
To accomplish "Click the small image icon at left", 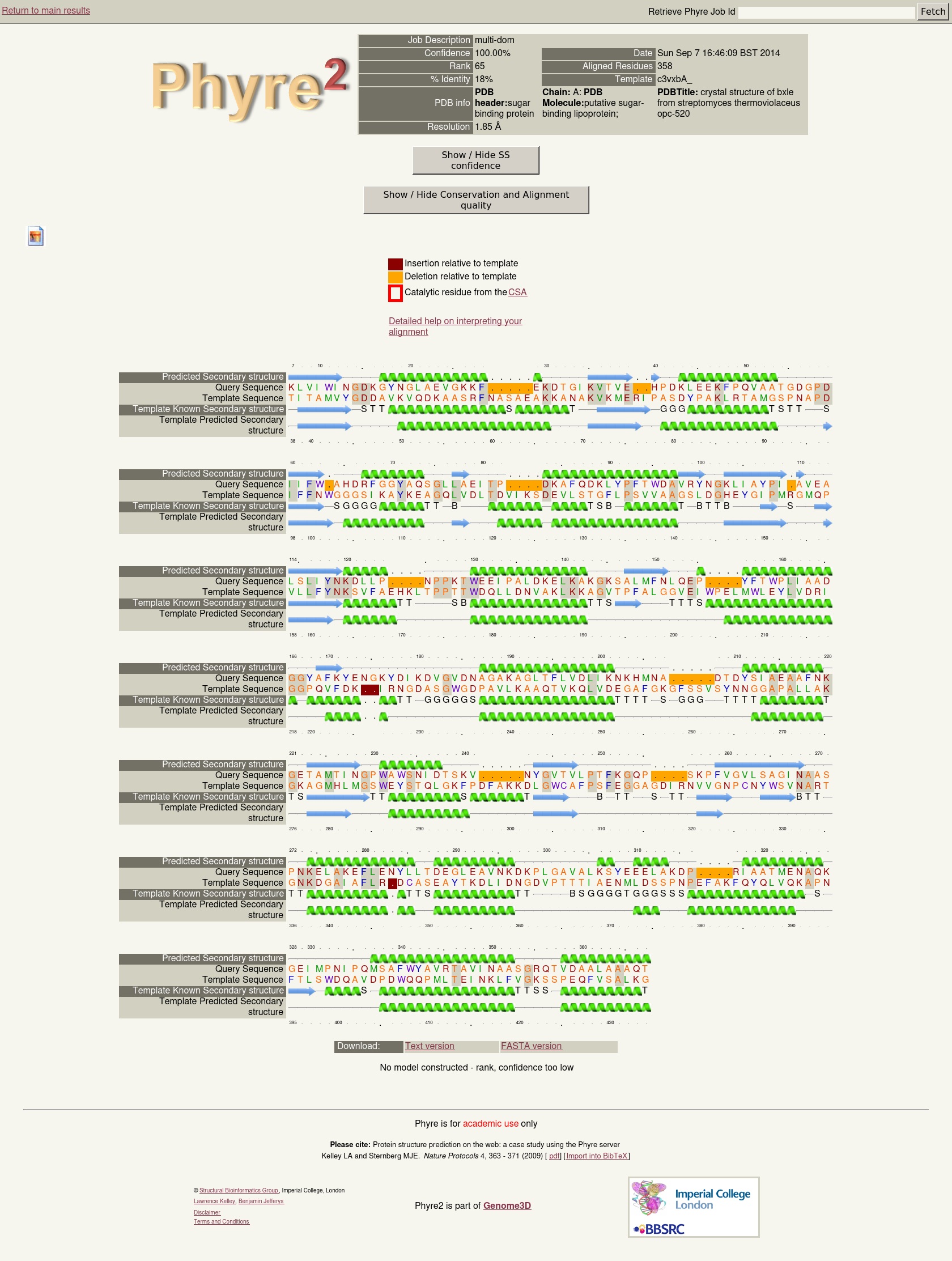I will 36,236.
